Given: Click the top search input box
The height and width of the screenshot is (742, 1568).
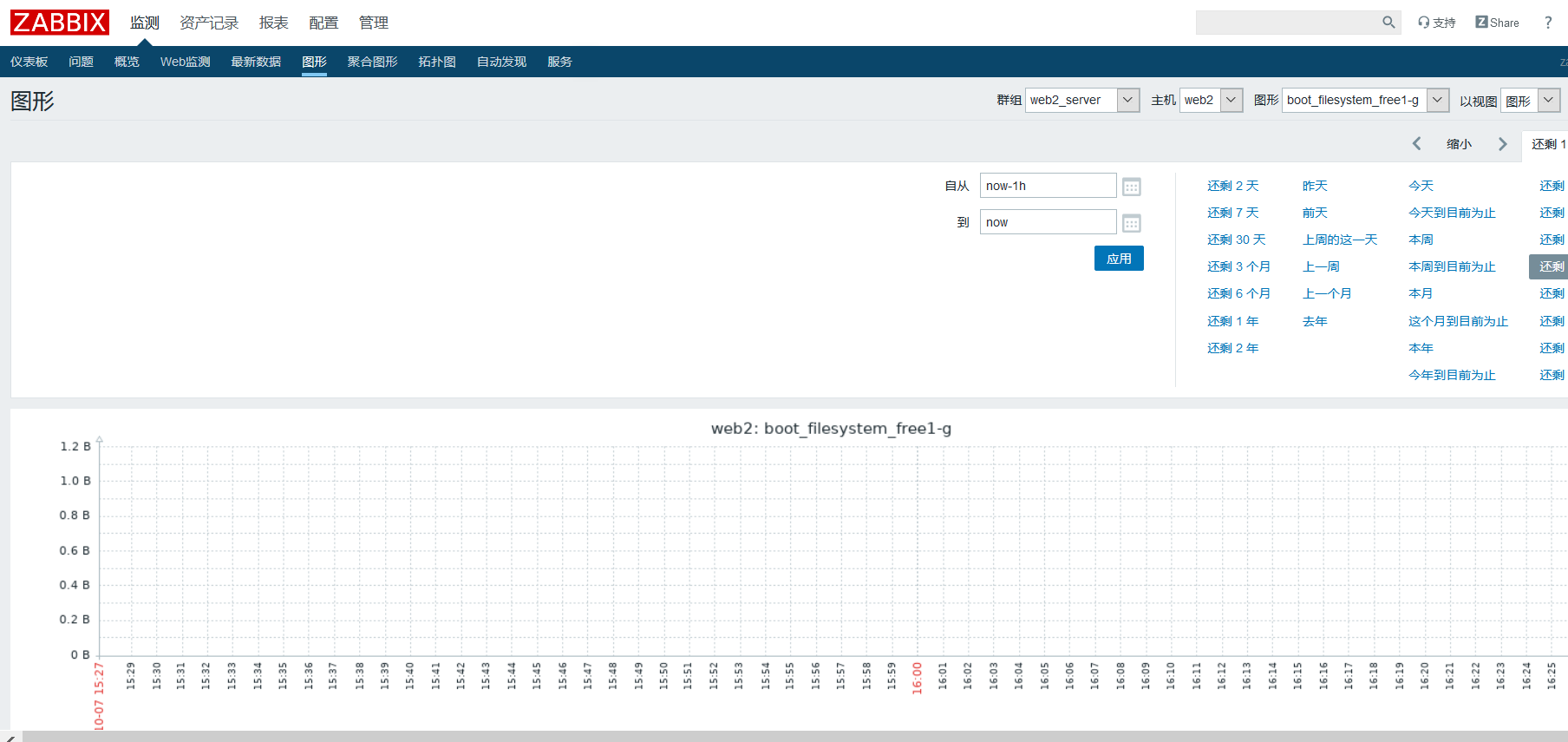Looking at the screenshot, I should (x=1288, y=23).
